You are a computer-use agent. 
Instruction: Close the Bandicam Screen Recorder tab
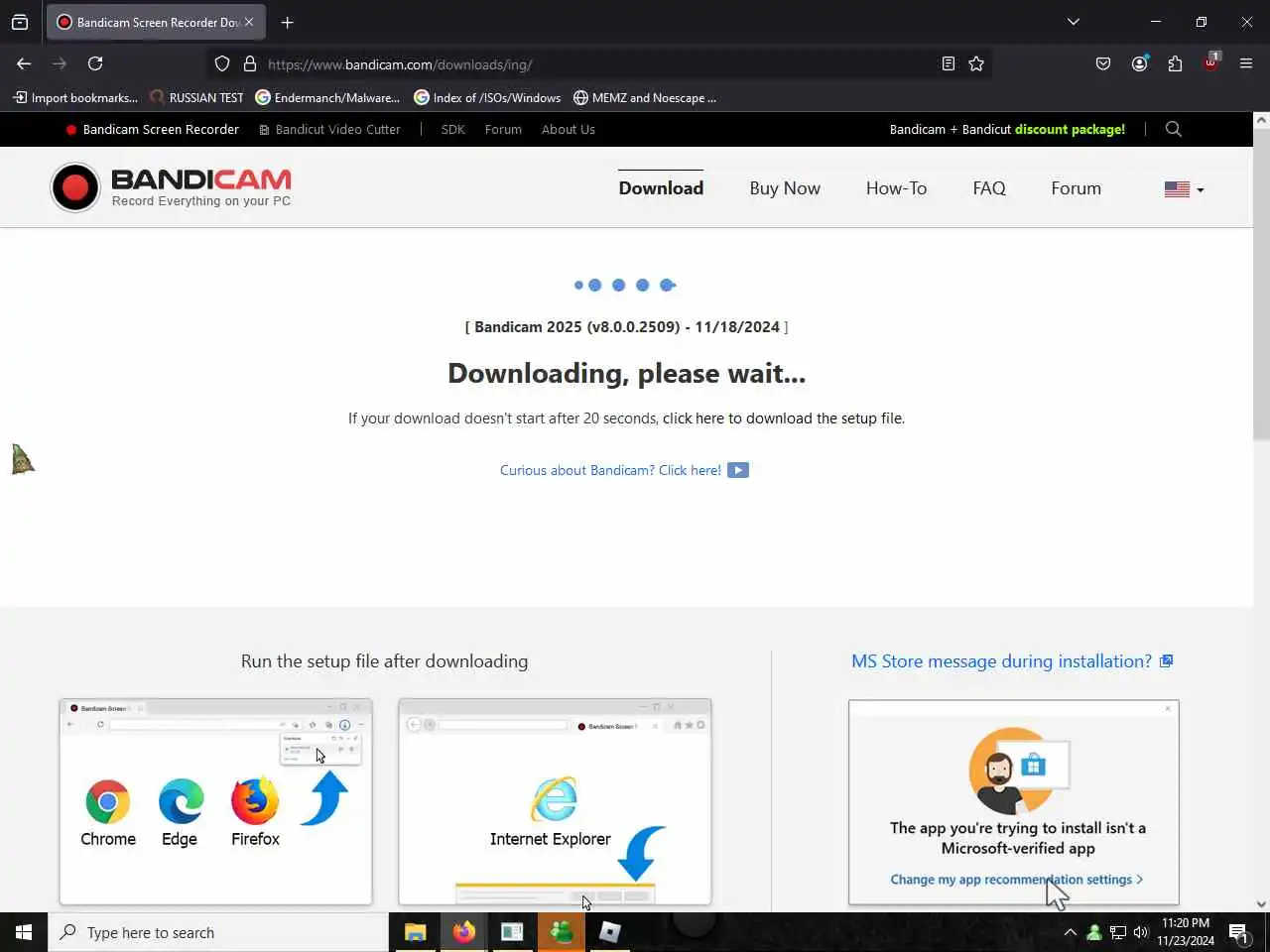click(x=249, y=22)
